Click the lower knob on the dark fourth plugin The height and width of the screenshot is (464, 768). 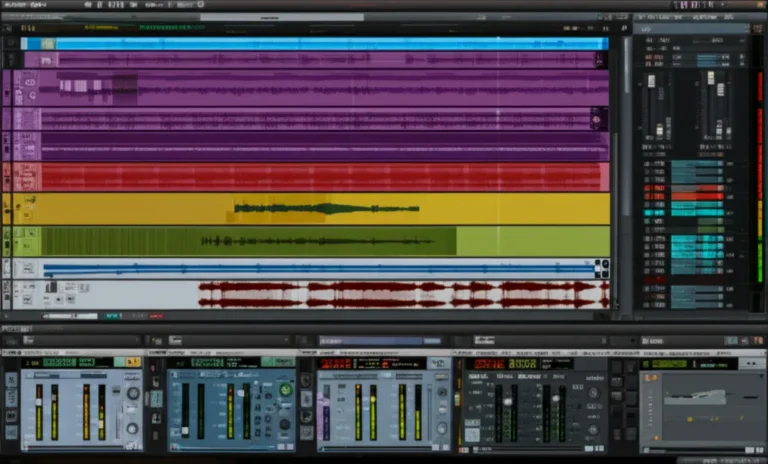click(593, 430)
